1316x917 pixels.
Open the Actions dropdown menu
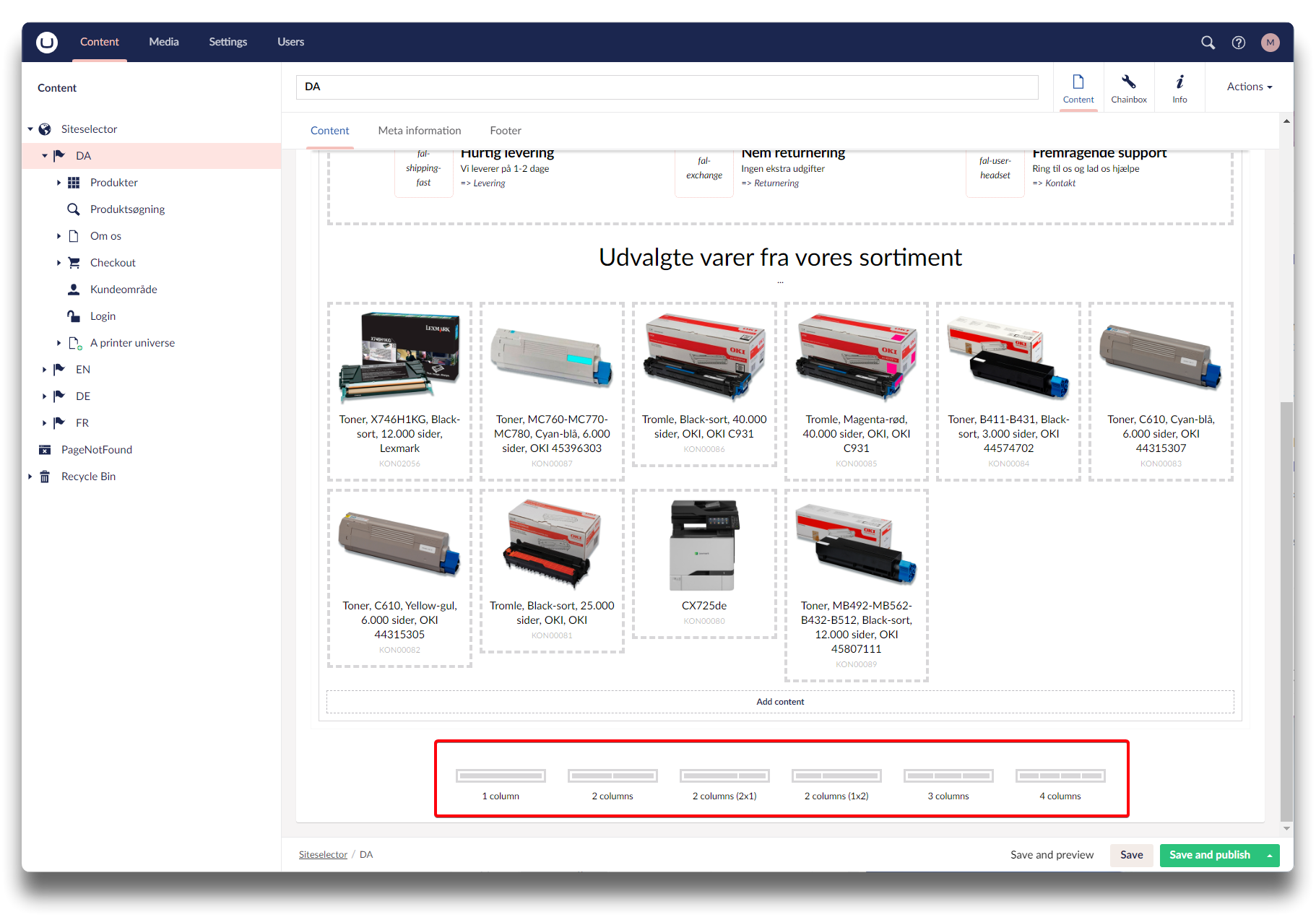click(1249, 87)
